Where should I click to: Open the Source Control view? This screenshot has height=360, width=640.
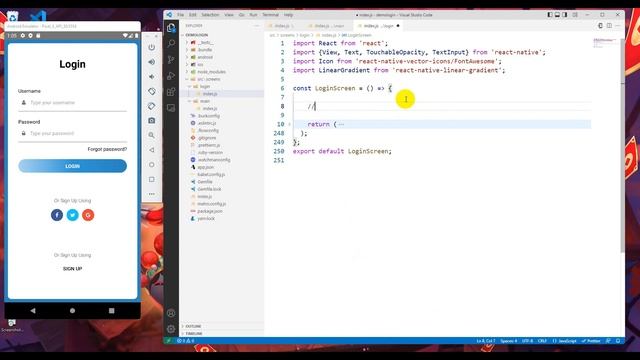[x=171, y=60]
